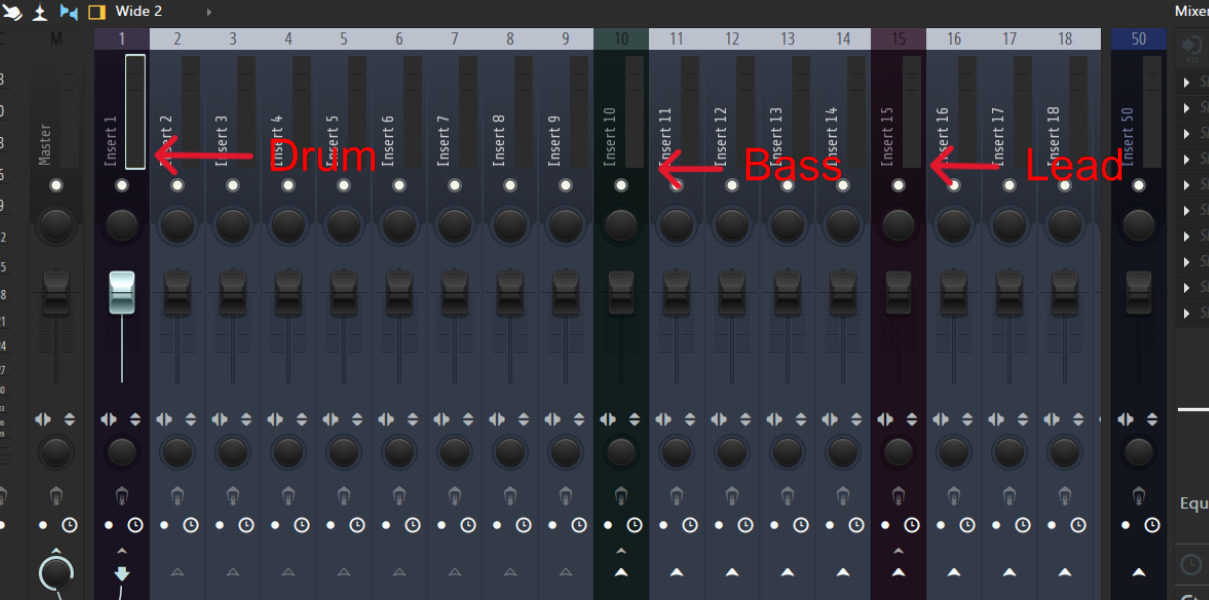The height and width of the screenshot is (600, 1209).
Task: Open the Wide 2 layout dropdown arrow
Action: pos(208,11)
